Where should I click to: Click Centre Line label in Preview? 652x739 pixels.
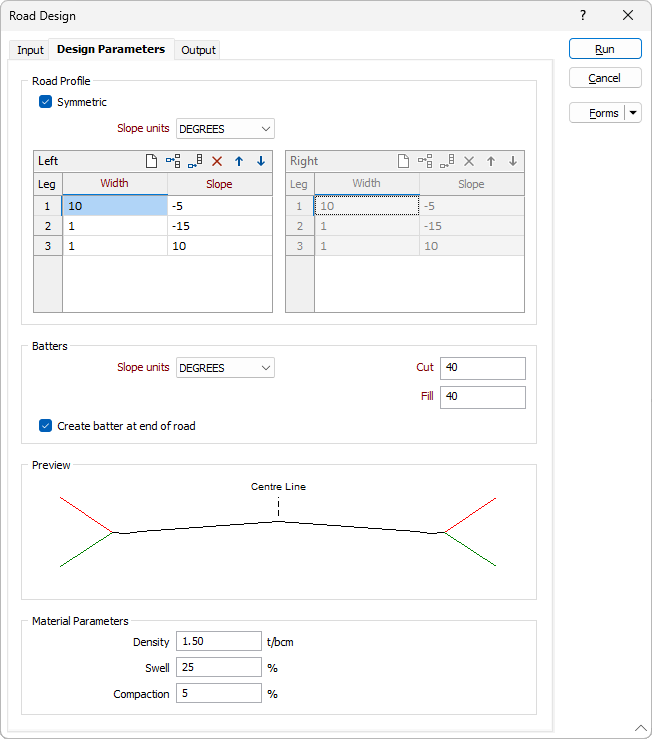[x=278, y=487]
